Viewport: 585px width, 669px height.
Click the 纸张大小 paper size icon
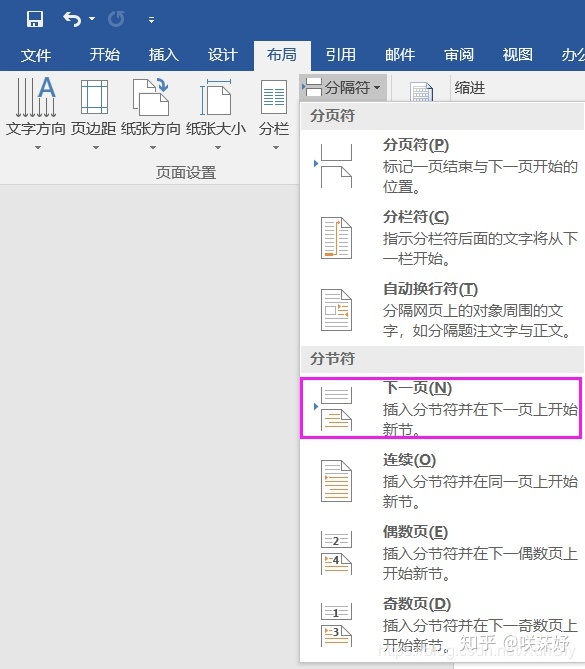[216, 97]
